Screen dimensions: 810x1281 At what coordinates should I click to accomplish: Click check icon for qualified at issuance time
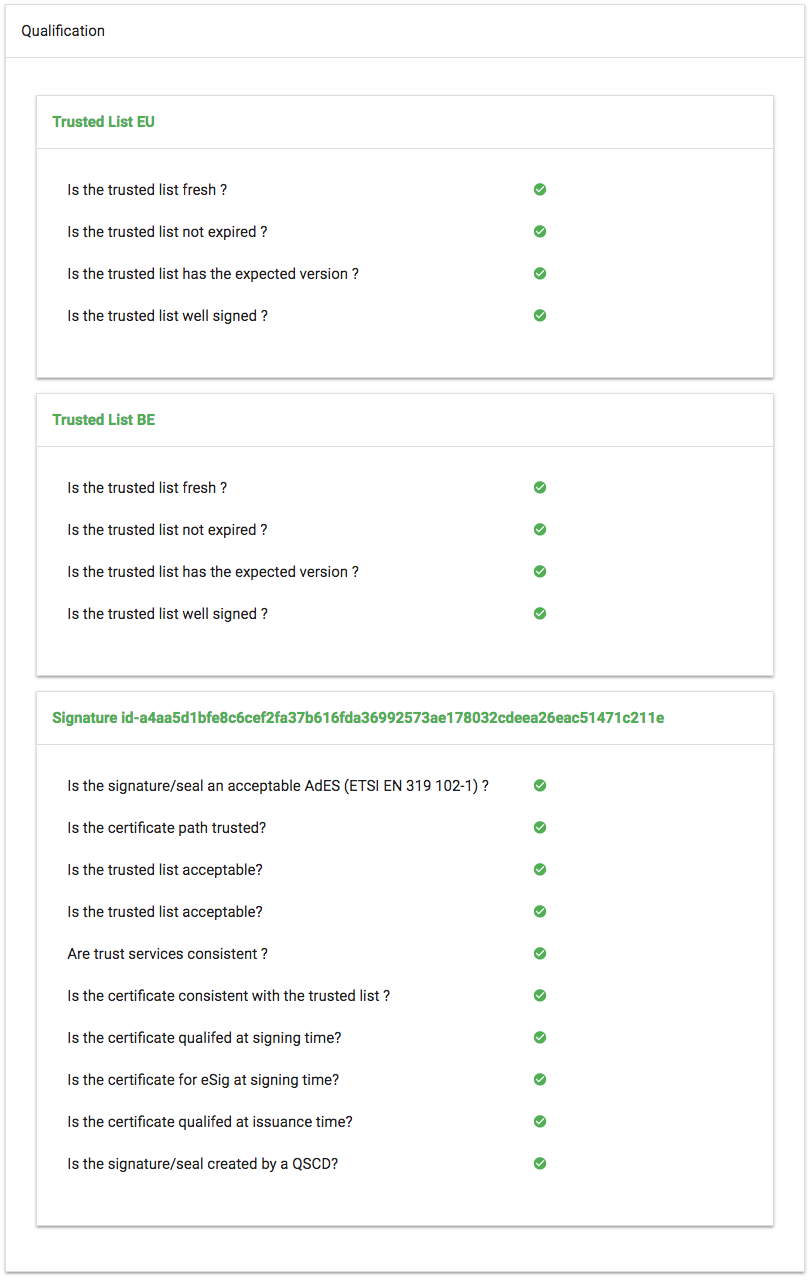pos(540,1121)
